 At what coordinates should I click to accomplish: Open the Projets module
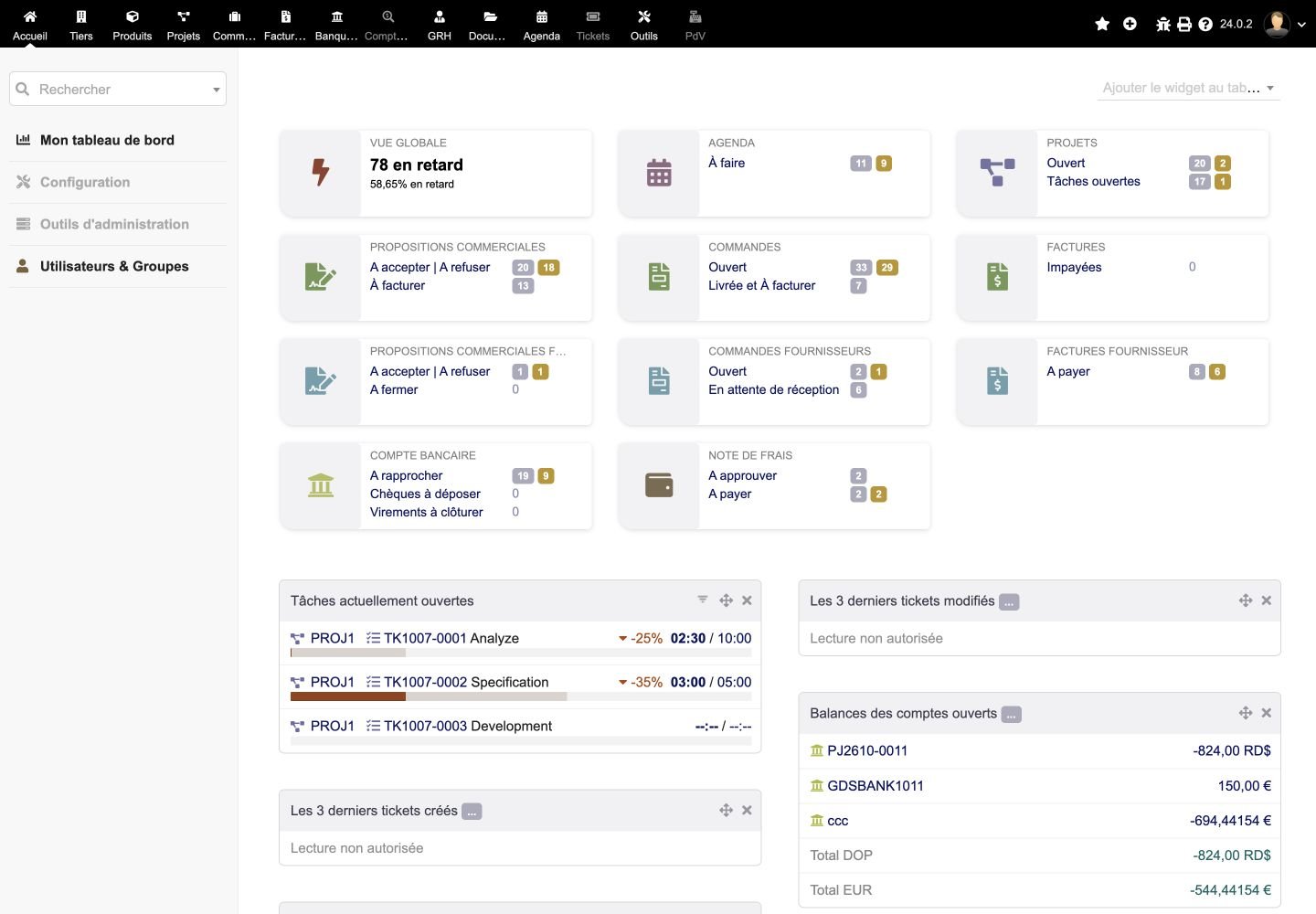184,25
